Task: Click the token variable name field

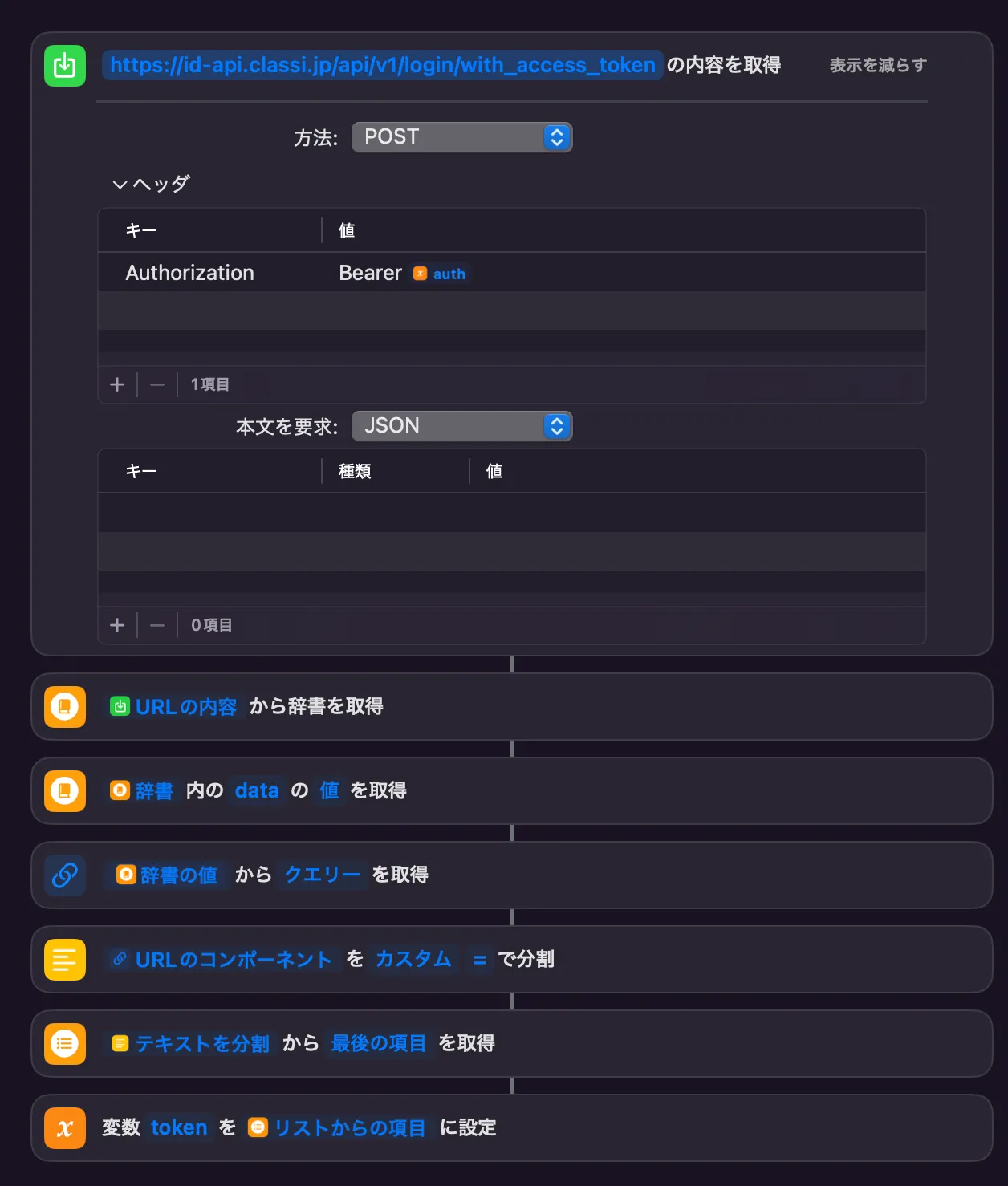Action: tap(179, 1127)
